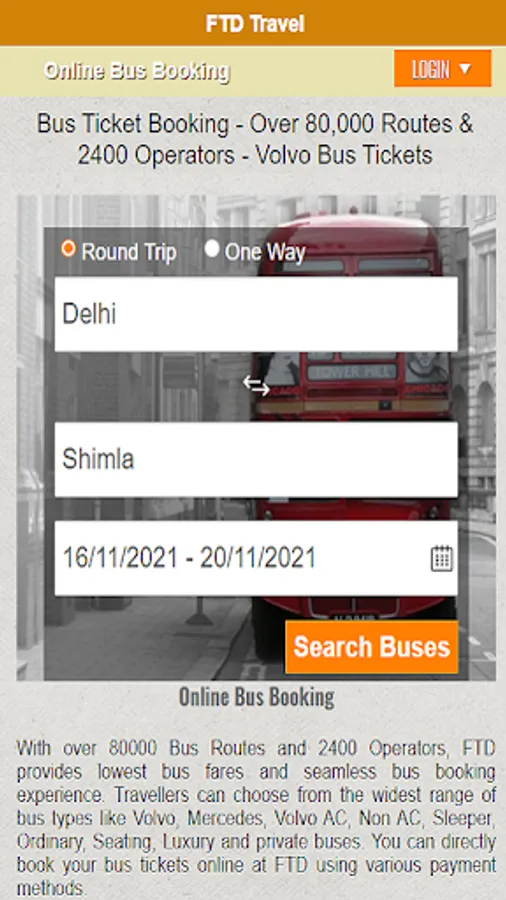Select the Round Trip radio button
The width and height of the screenshot is (506, 900).
(68, 249)
